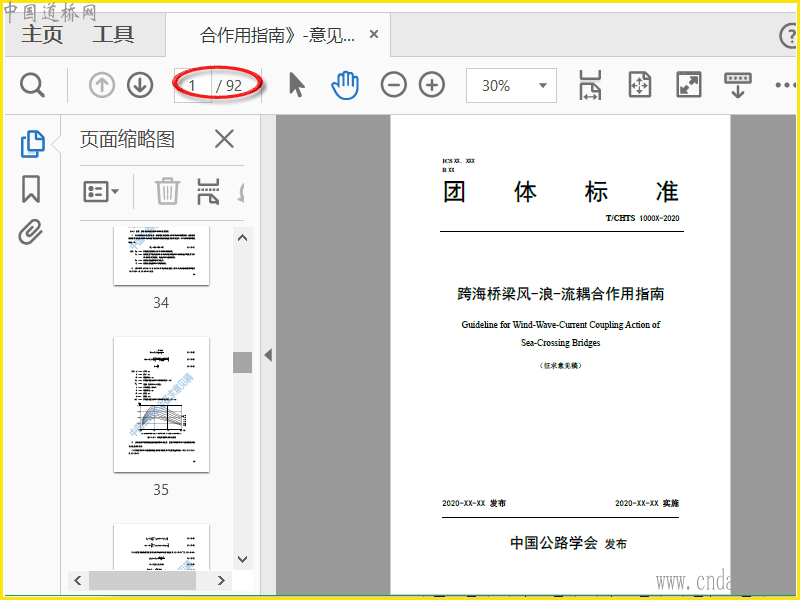The height and width of the screenshot is (600, 800).
Task: Click the current page number field
Action: tap(192, 85)
